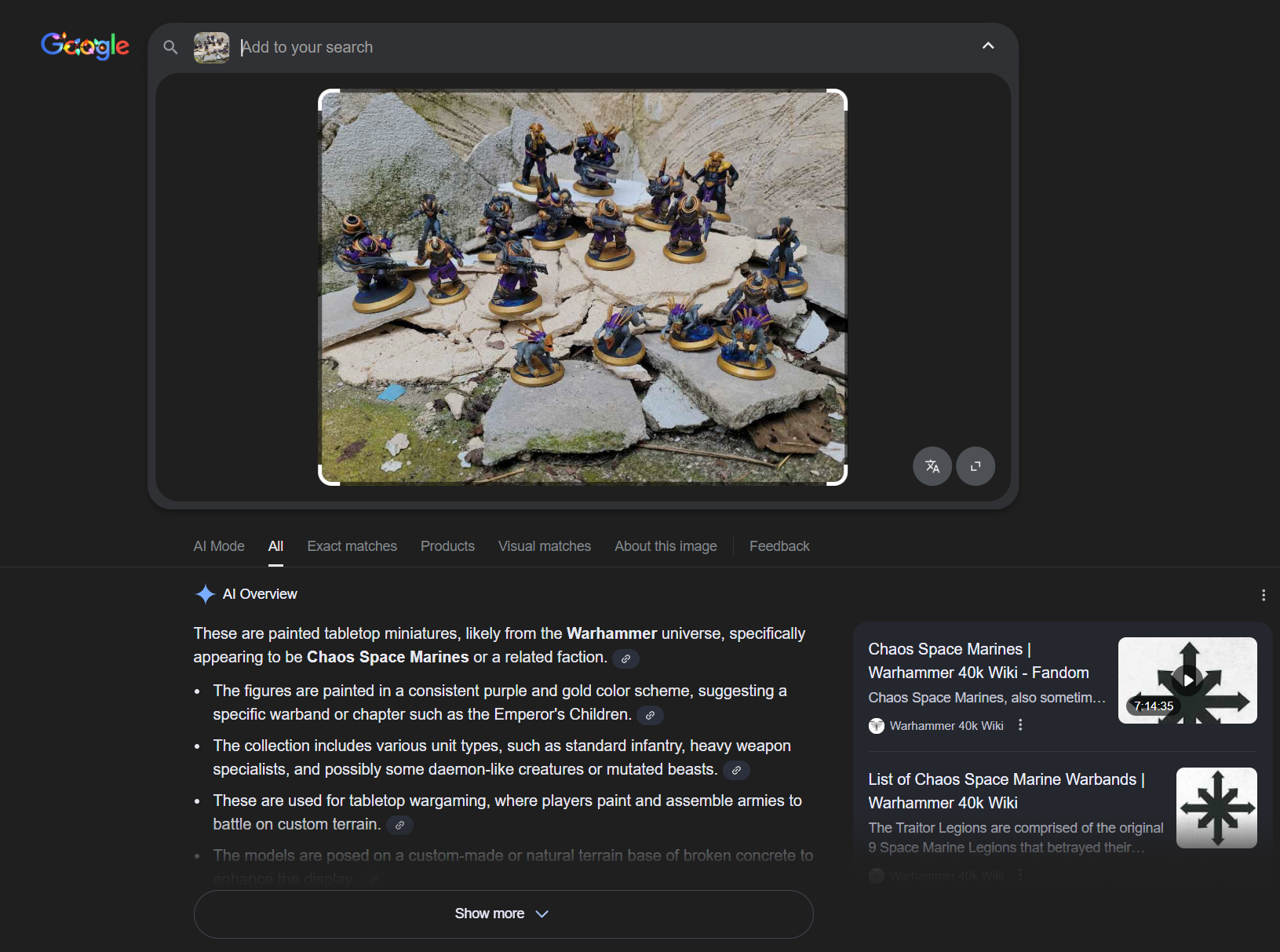Switch to Visual matches tab

pyautogui.click(x=545, y=546)
